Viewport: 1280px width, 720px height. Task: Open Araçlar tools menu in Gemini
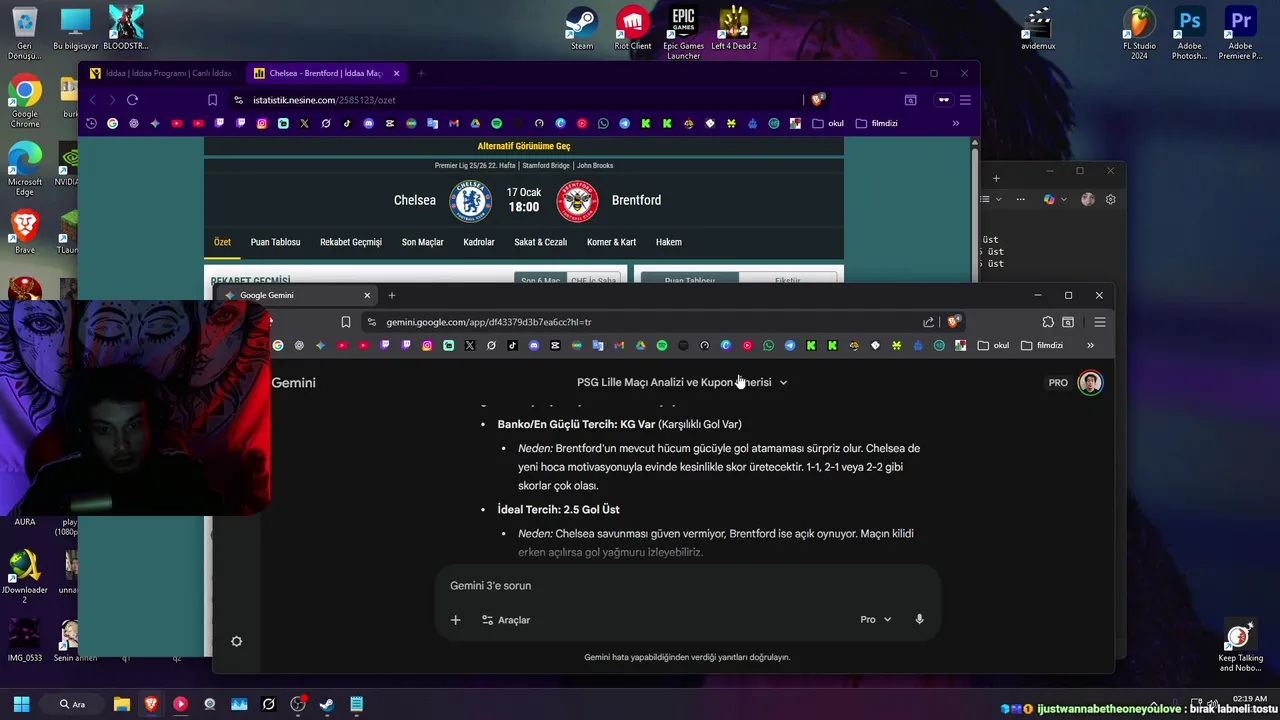tap(506, 620)
